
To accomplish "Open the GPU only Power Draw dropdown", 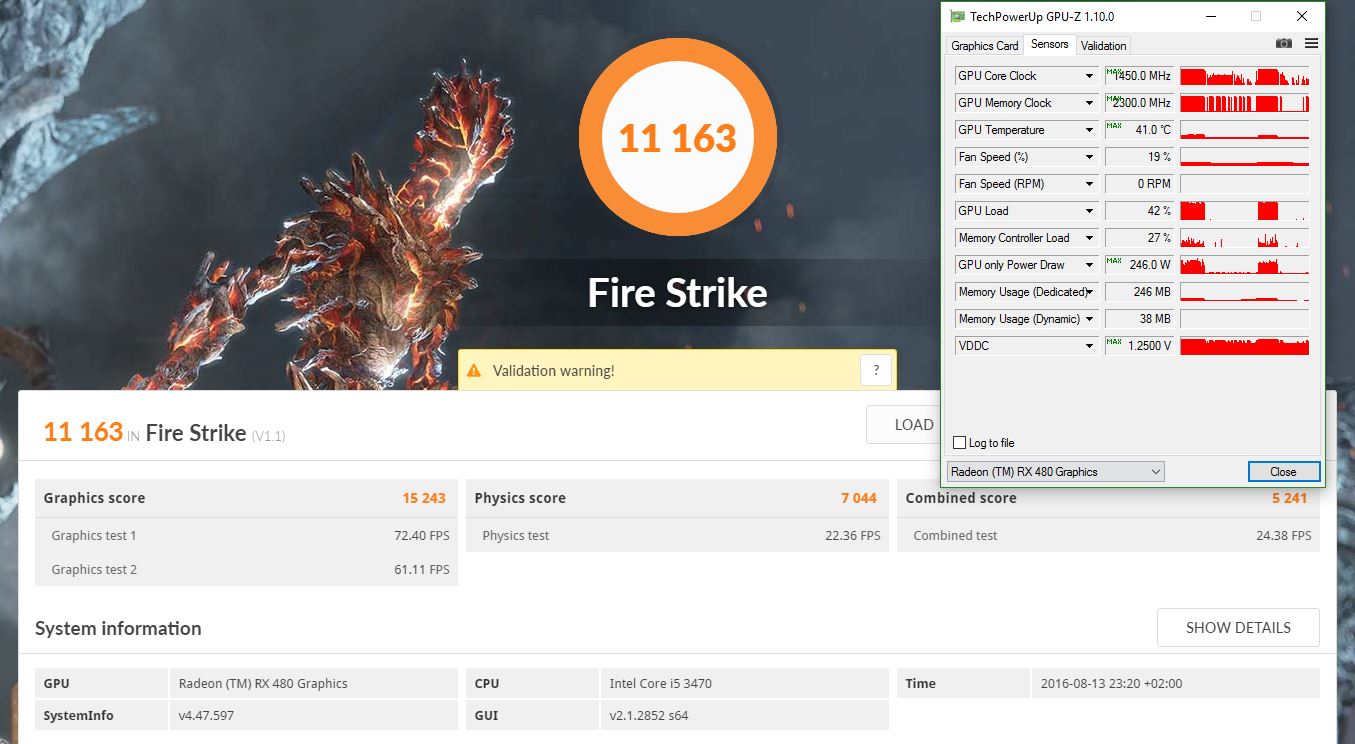I will pos(1090,265).
